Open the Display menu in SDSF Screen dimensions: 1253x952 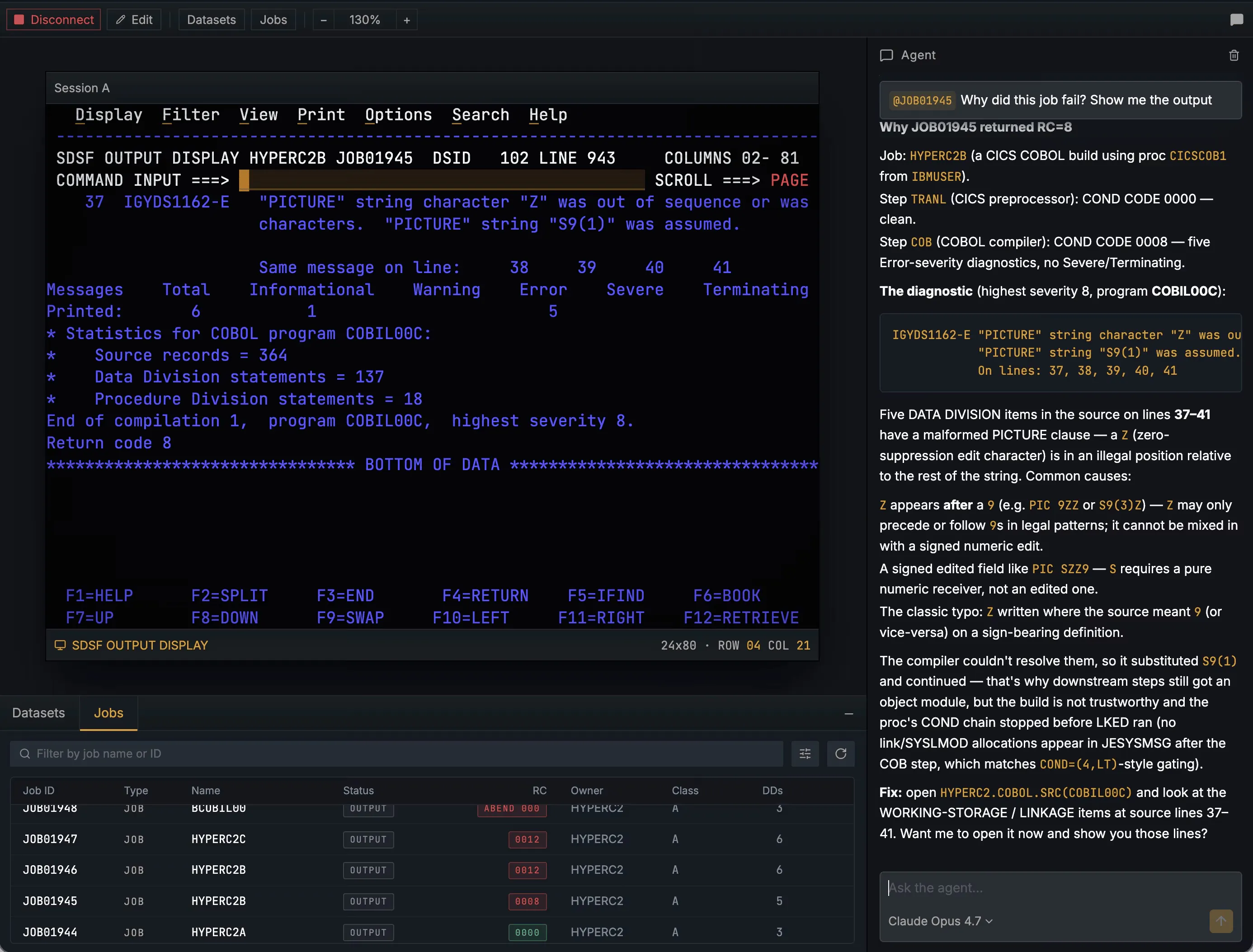coord(109,115)
